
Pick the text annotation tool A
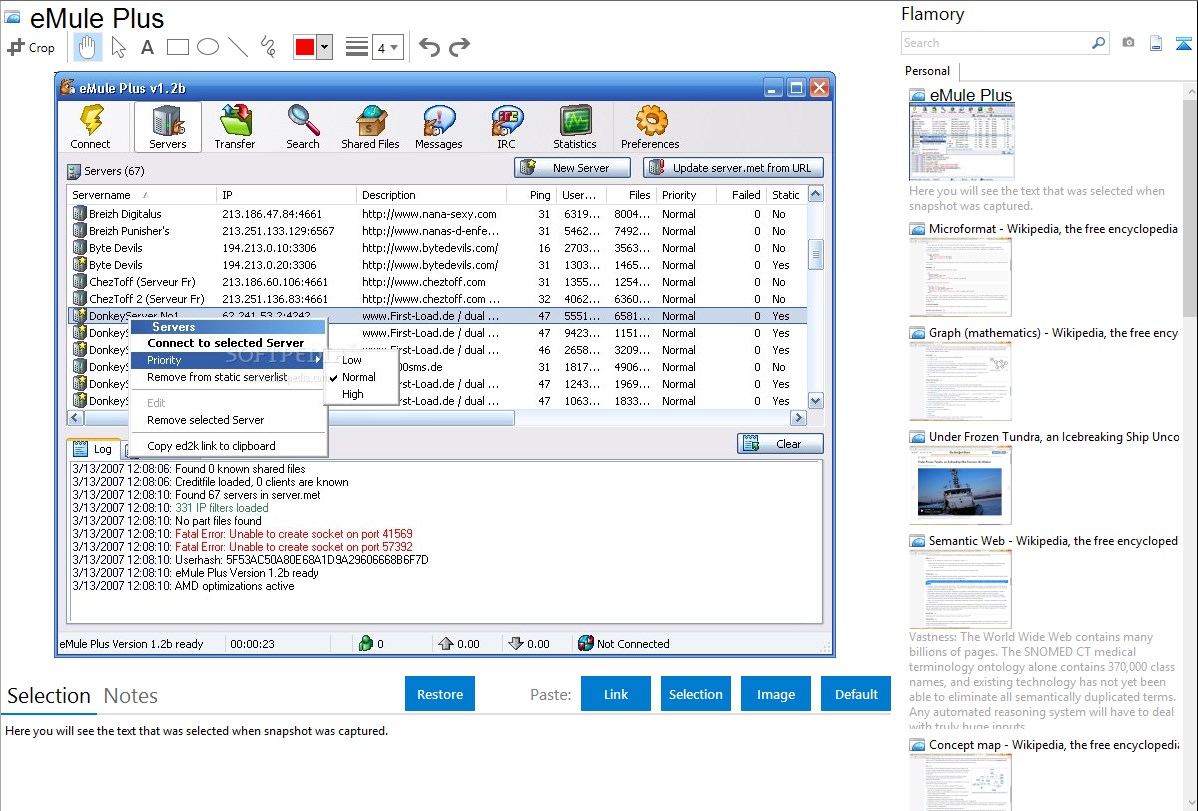click(147, 47)
